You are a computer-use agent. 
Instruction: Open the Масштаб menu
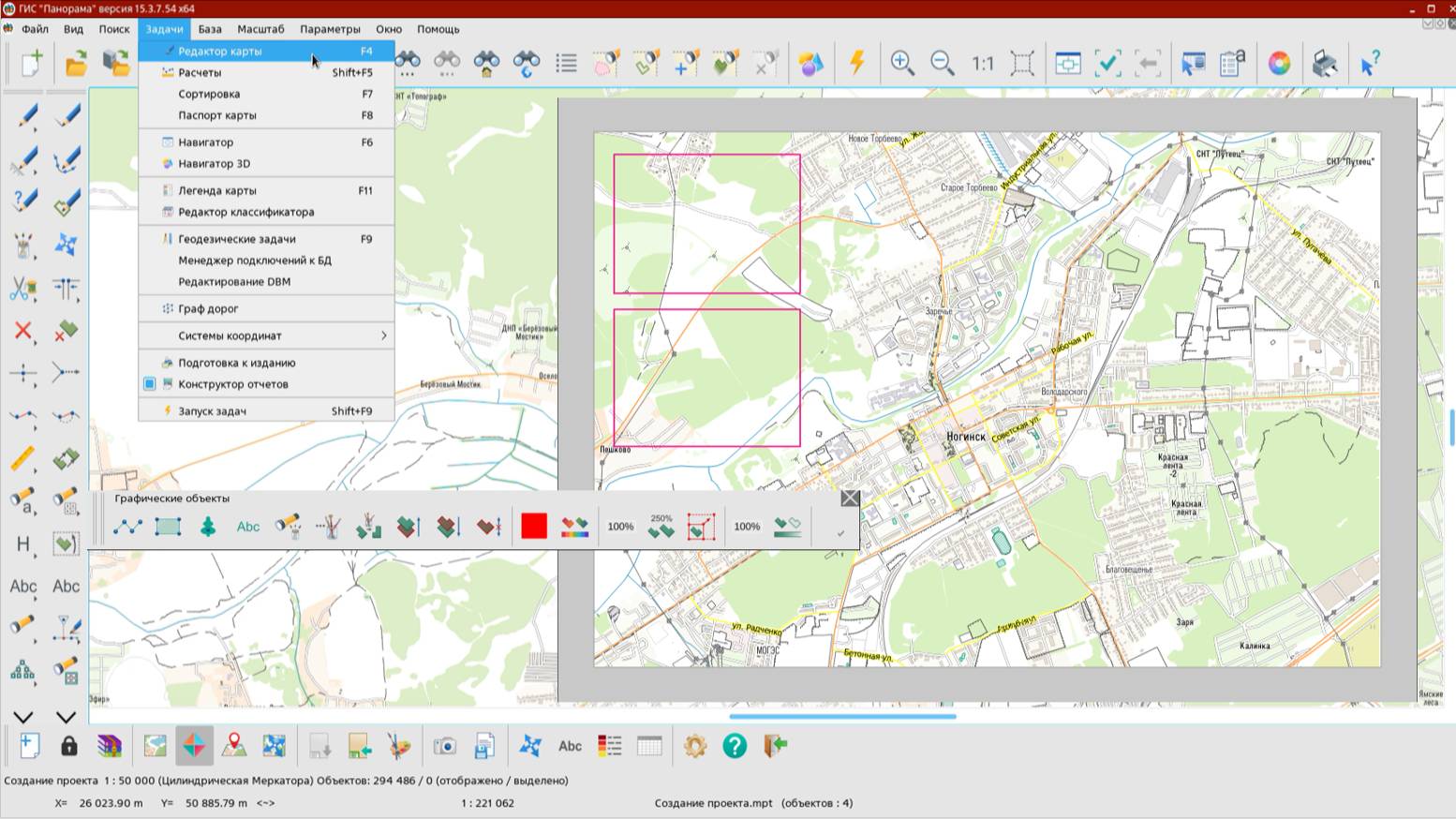click(x=260, y=29)
